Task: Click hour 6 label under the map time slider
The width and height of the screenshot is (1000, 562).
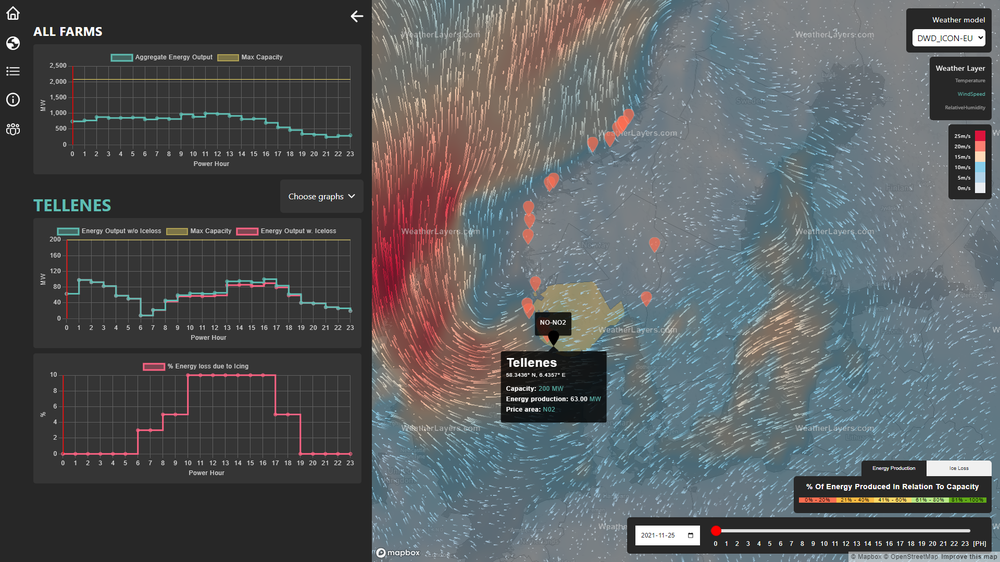Action: coord(780,544)
